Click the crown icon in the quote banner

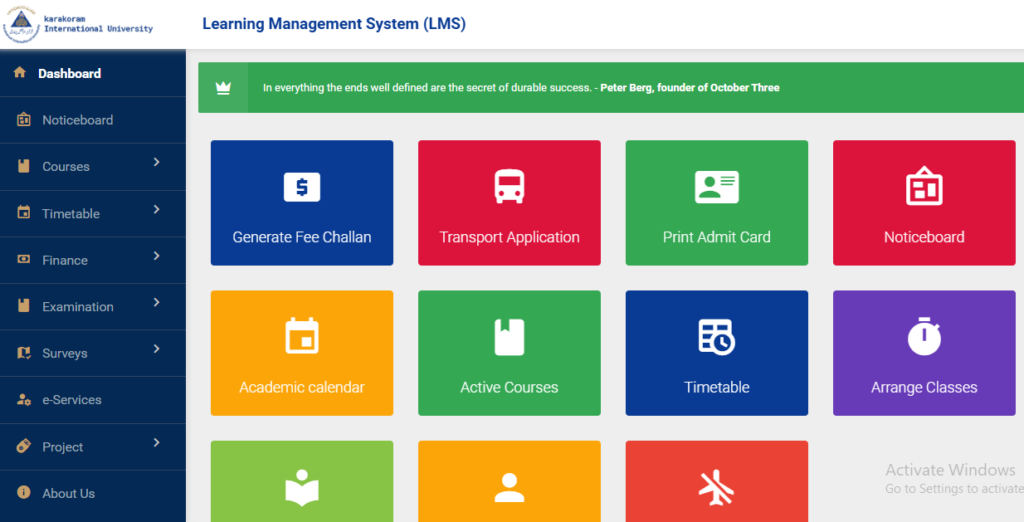coord(223,88)
